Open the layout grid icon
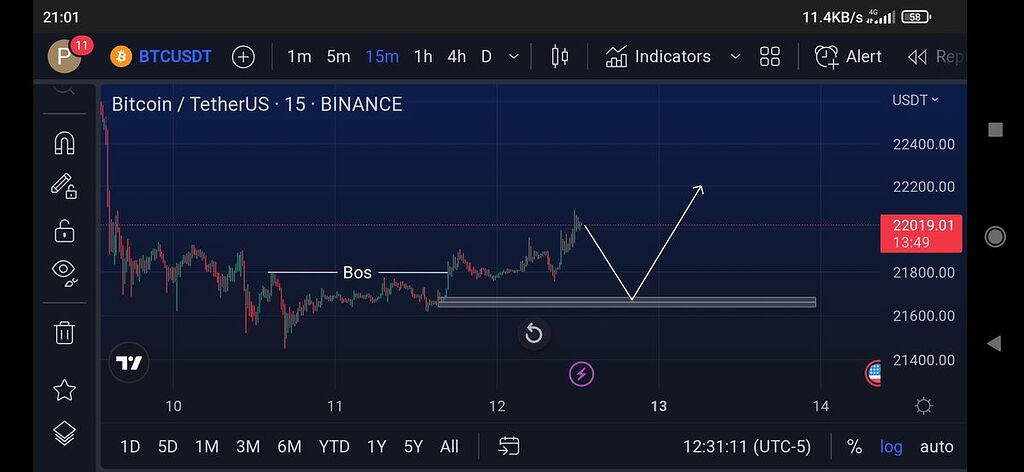Screen dimensions: 1024x472 [x=770, y=57]
